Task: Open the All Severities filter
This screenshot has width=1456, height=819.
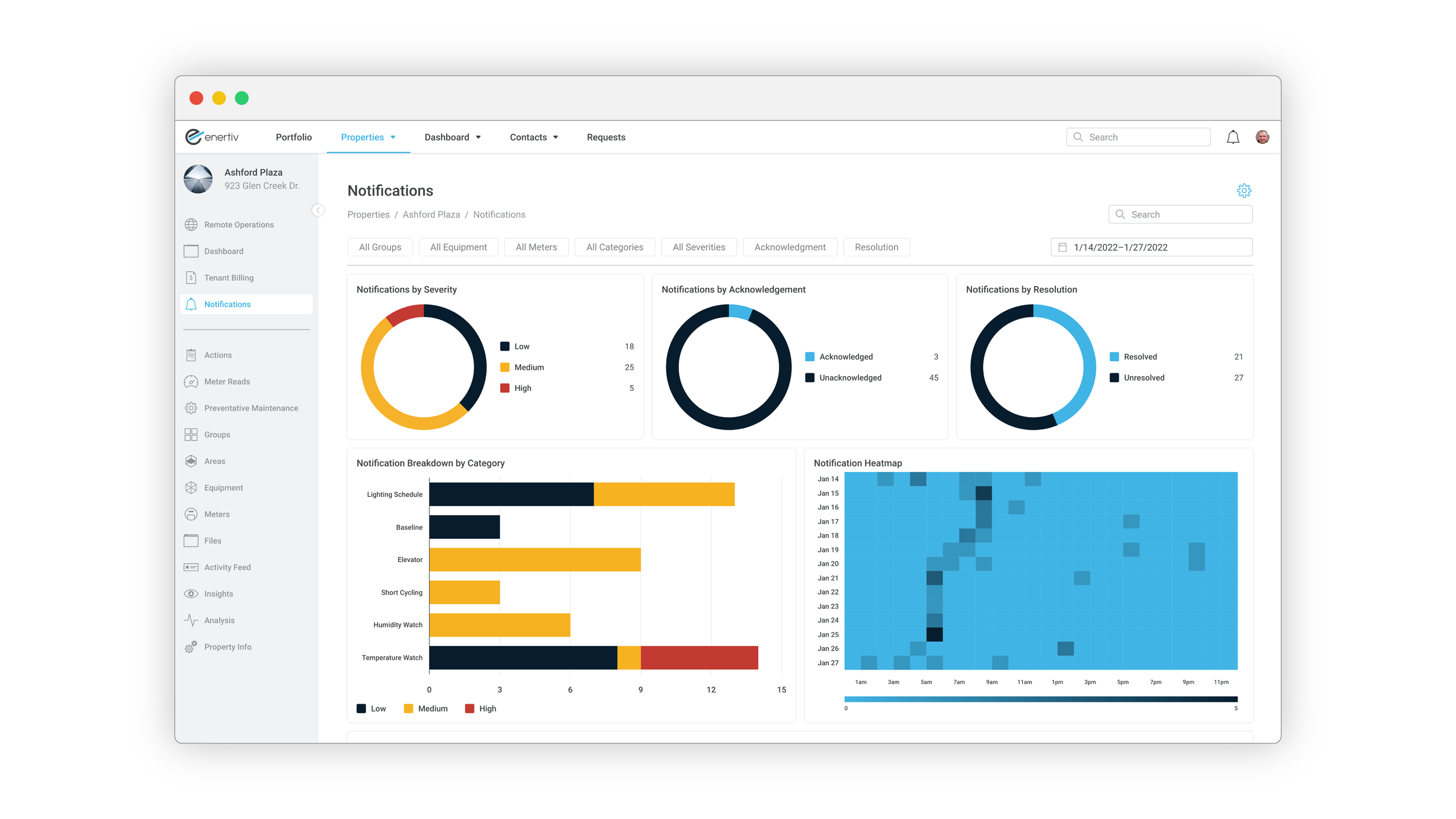Action: tap(698, 248)
